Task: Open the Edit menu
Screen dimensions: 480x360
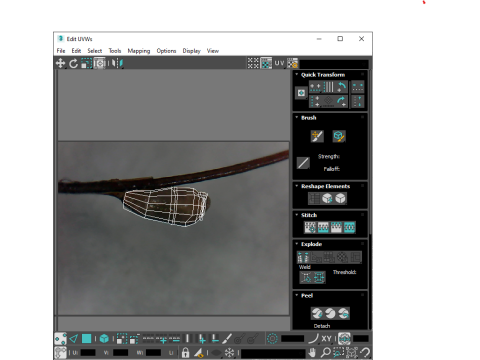Action: pos(76,51)
